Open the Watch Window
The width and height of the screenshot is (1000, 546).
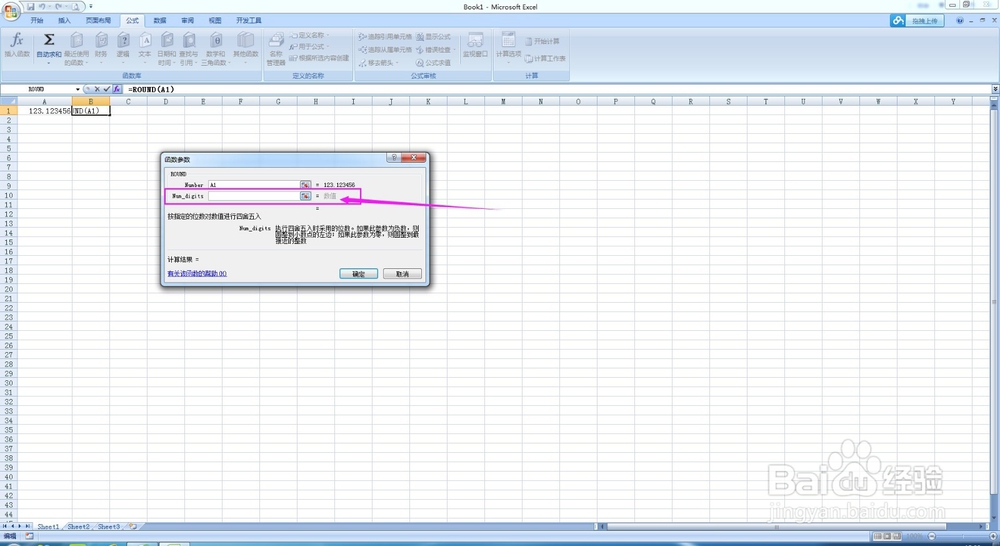click(475, 45)
